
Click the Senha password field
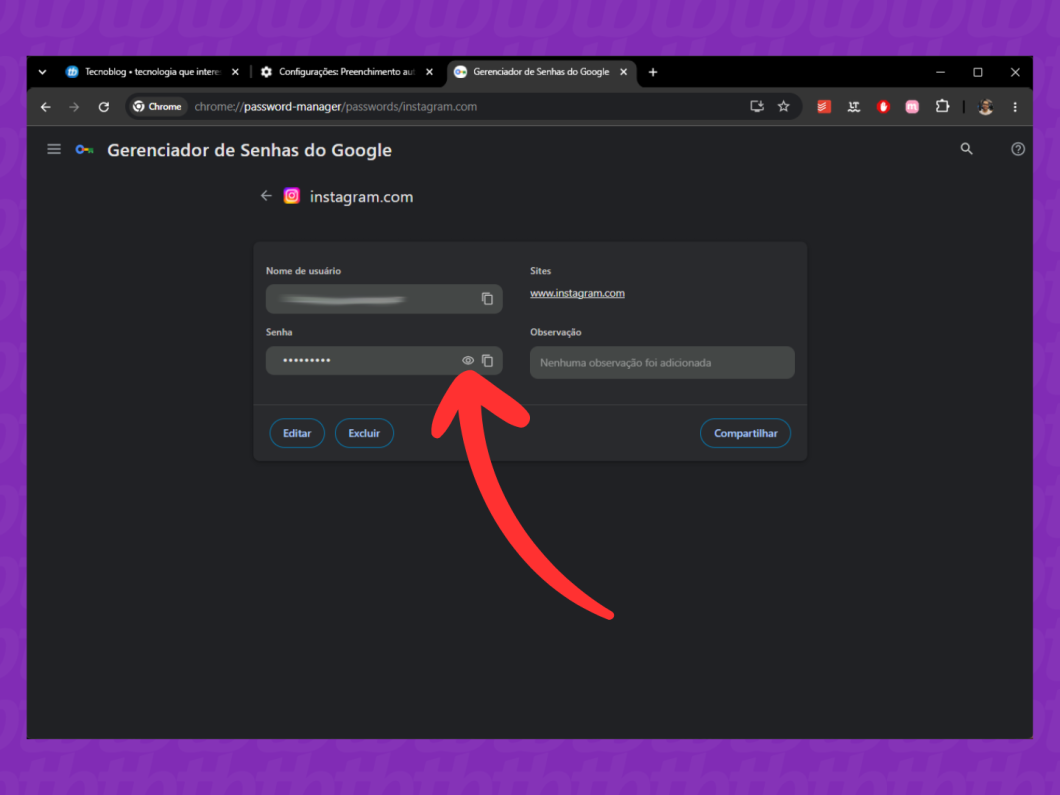tap(384, 360)
